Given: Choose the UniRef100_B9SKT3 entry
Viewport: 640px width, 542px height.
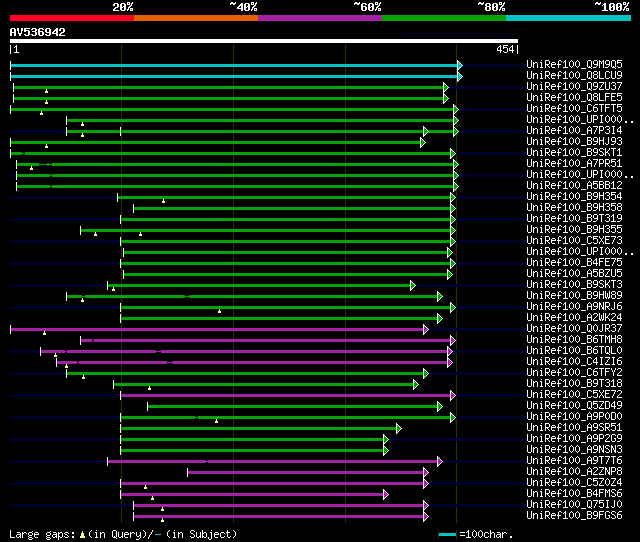Looking at the screenshot, I should click(x=574, y=284).
